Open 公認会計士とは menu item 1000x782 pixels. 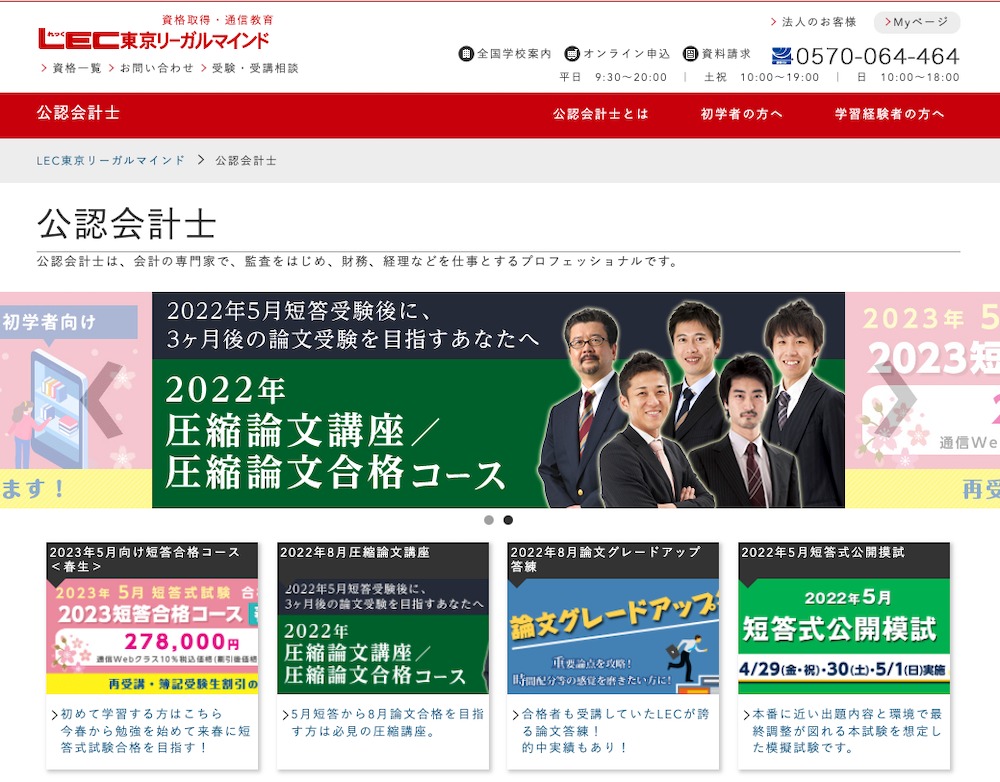600,114
